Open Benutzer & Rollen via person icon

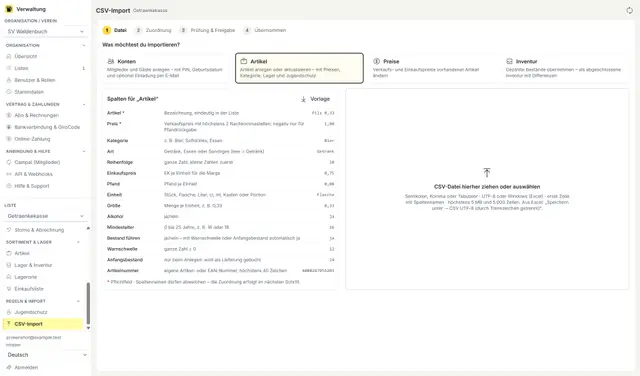(x=9, y=80)
